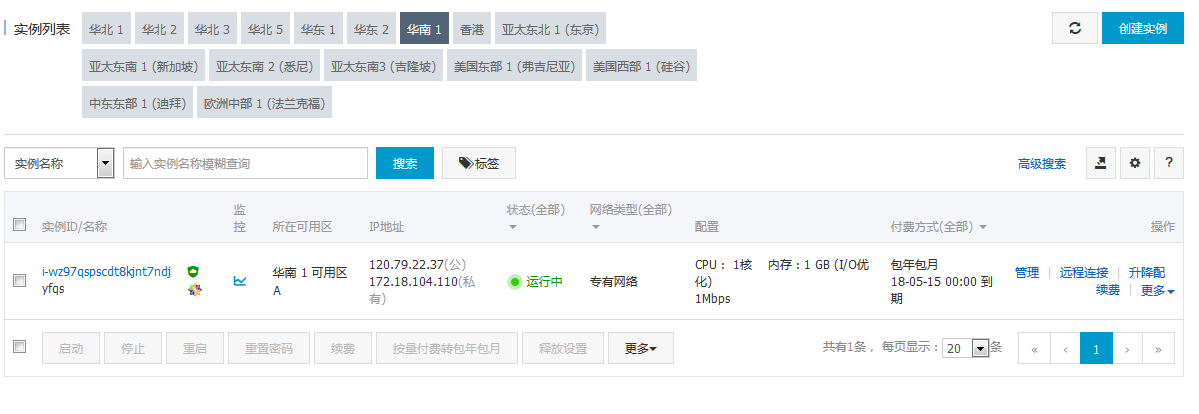Image resolution: width=1199 pixels, height=414 pixels.
Task: Switch to 香港 region tab
Action: (472, 28)
